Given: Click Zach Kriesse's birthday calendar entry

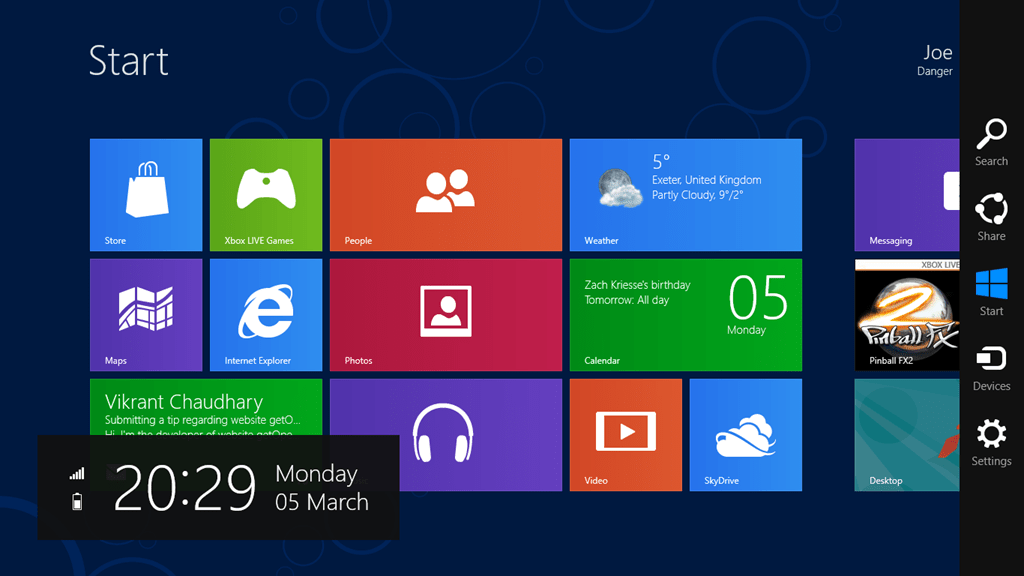Looking at the screenshot, I should pyautogui.click(x=637, y=292).
